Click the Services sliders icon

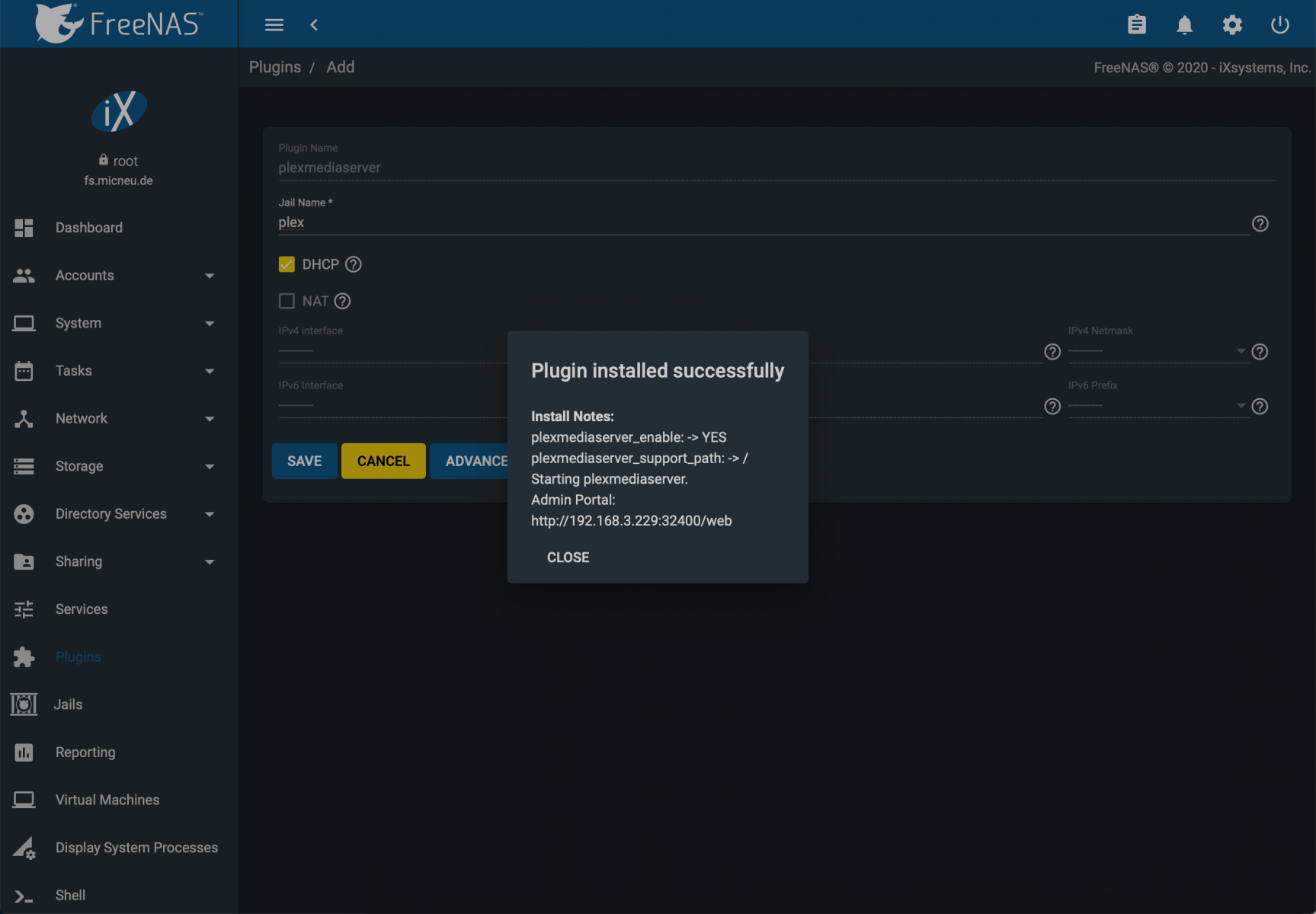(x=24, y=609)
